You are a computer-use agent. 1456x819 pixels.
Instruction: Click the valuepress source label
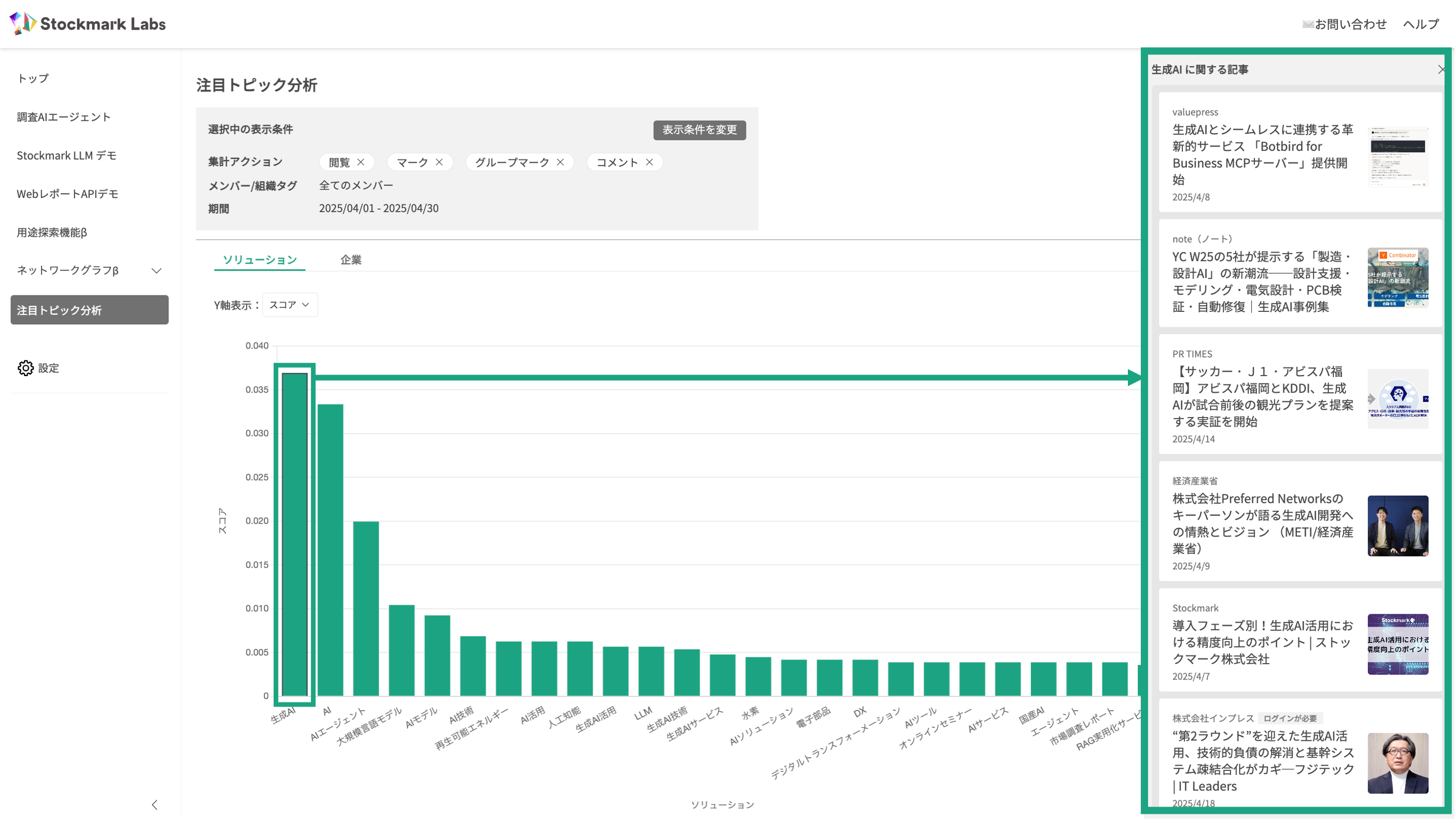[1195, 112]
